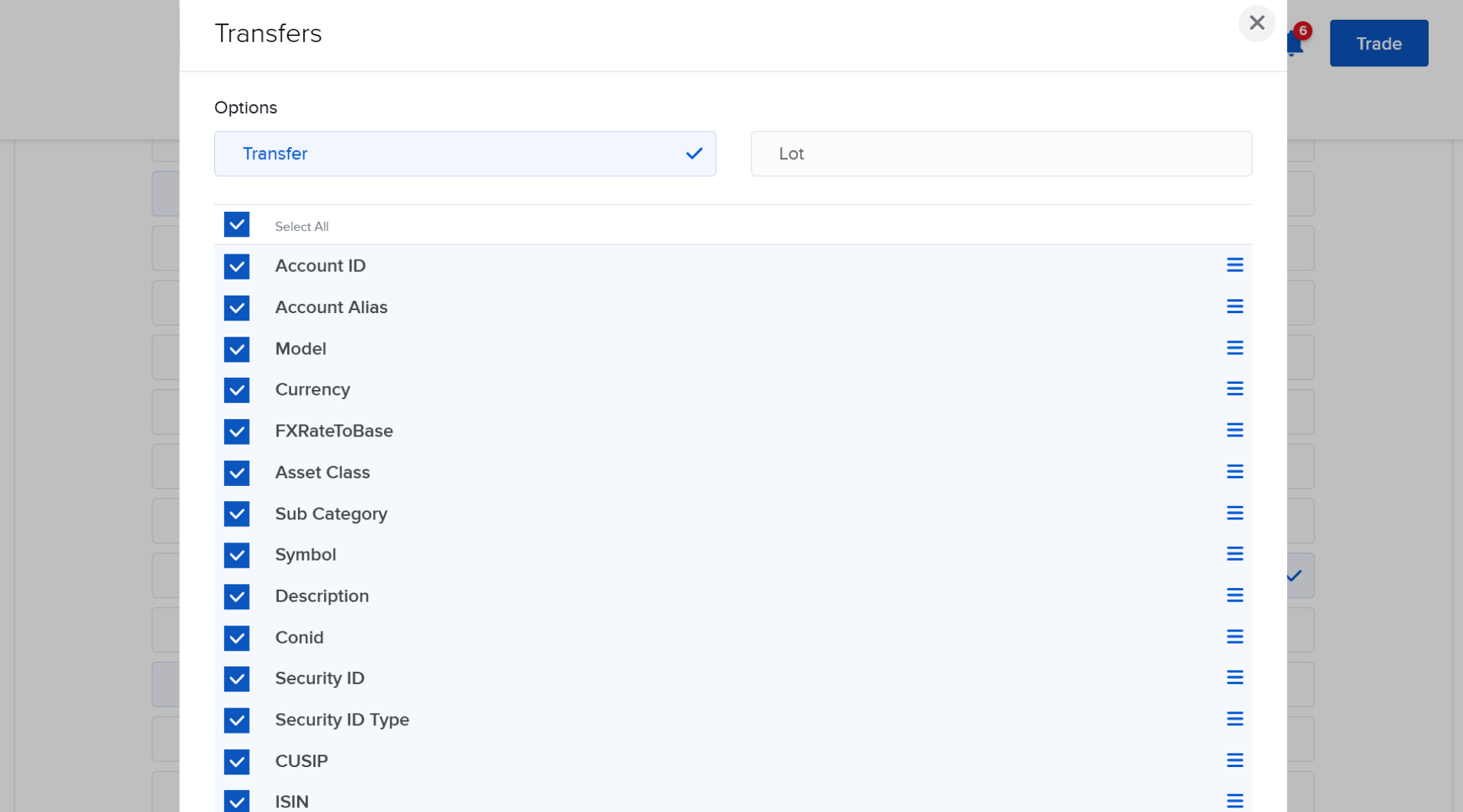This screenshot has height=812, width=1463.
Task: Click the reorder handle for Currency
Action: (1235, 389)
